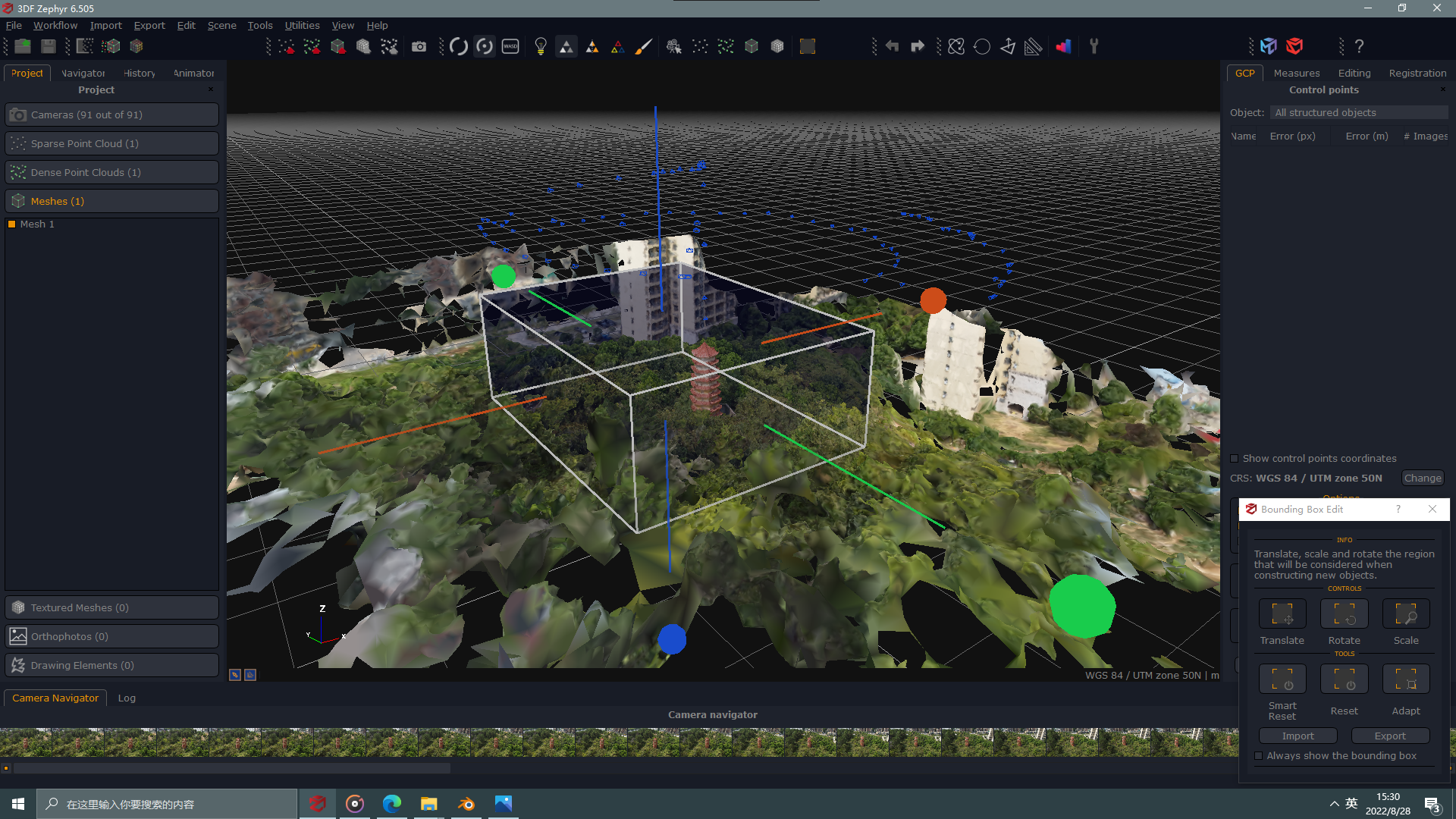Screen dimensions: 1456x819
Task: Click the Export bounding box button
Action: click(1390, 736)
